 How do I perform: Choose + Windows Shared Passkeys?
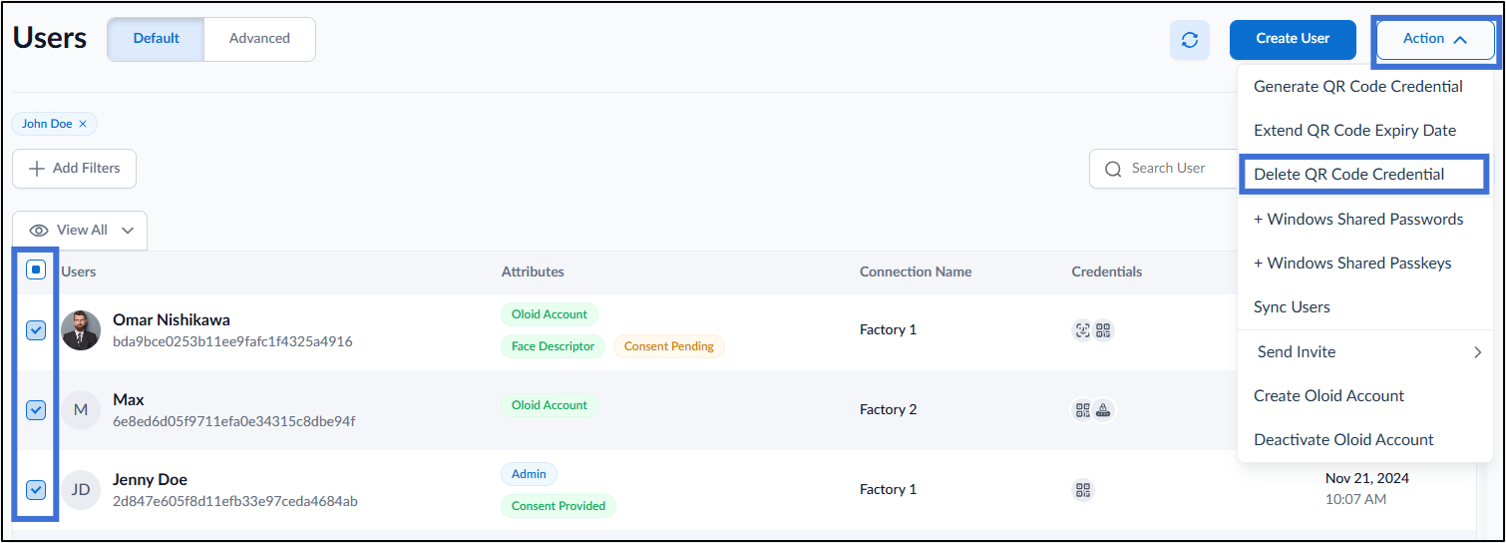coord(1352,263)
